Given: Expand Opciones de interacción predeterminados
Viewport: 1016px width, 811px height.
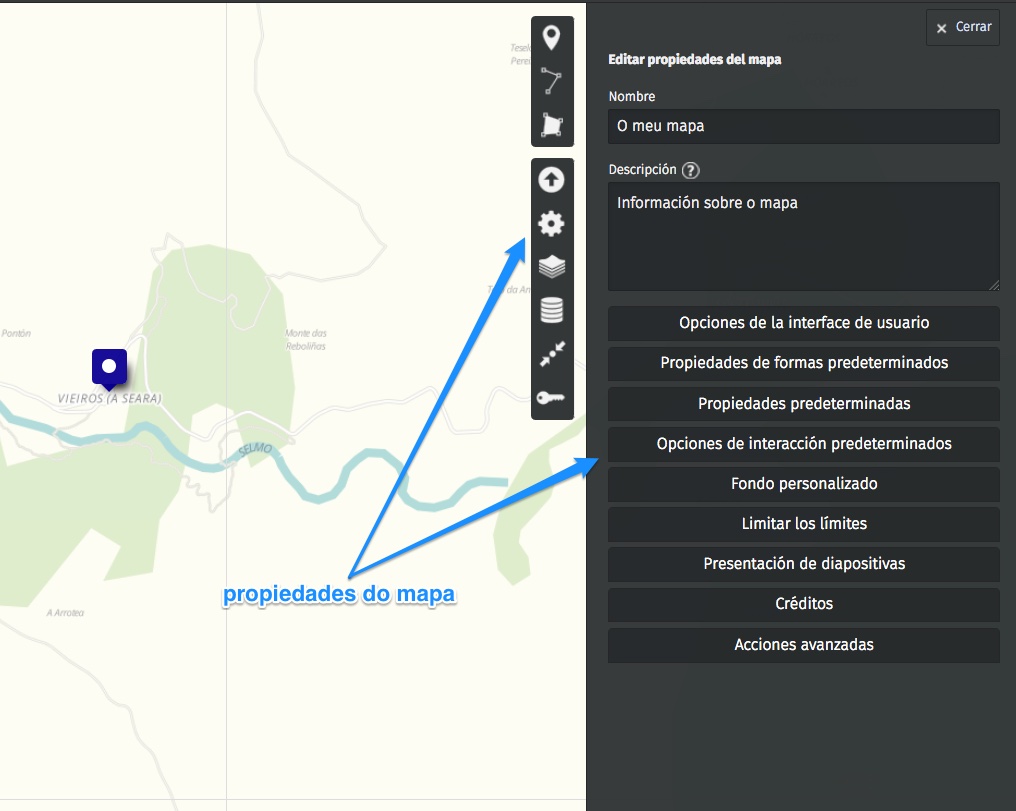Looking at the screenshot, I should coord(803,444).
